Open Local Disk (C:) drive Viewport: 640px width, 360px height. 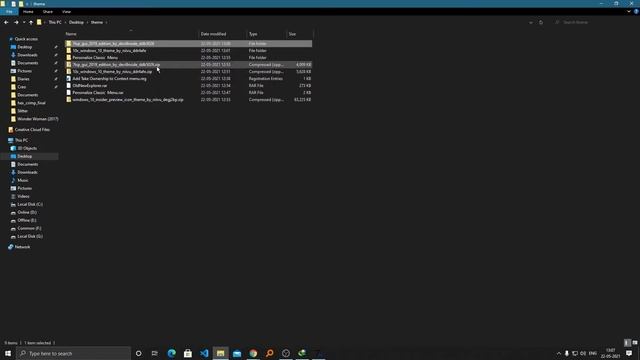(x=30, y=204)
